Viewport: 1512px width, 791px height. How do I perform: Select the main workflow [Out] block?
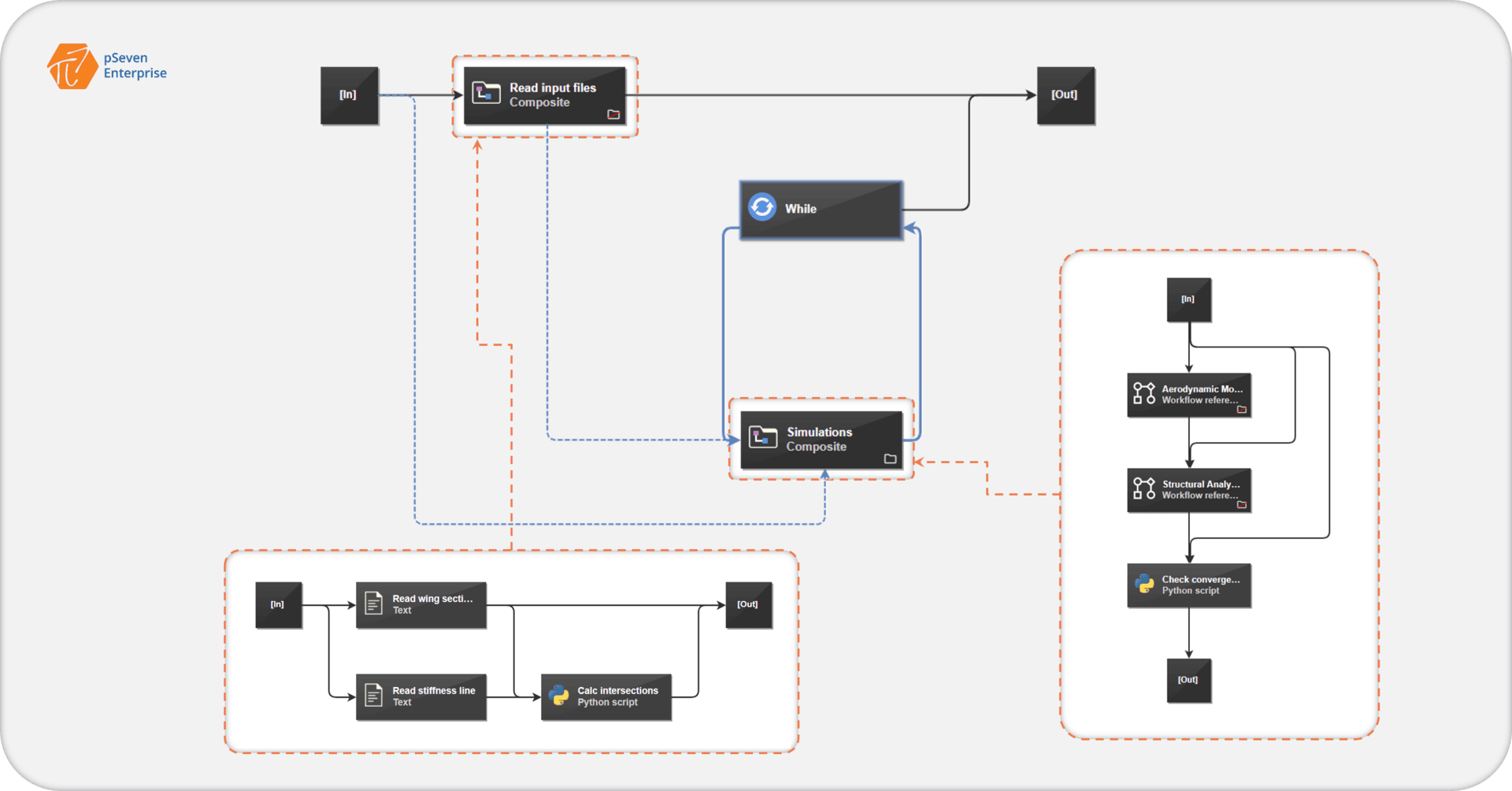point(1065,95)
